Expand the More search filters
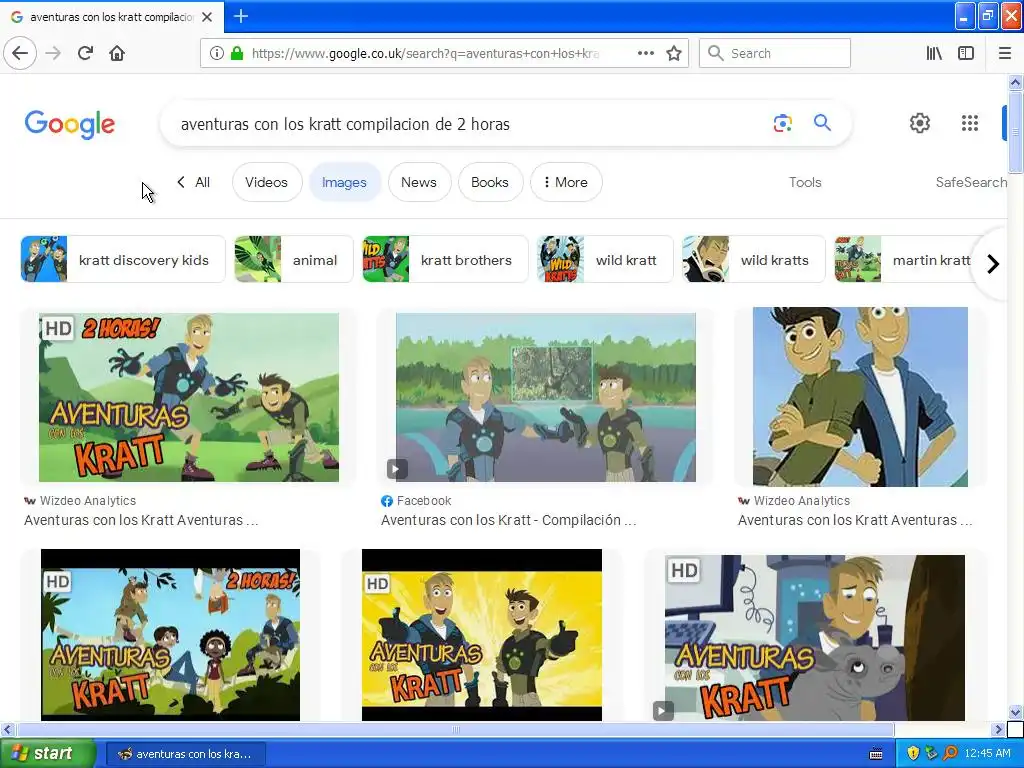The width and height of the screenshot is (1024, 768). [x=566, y=182]
